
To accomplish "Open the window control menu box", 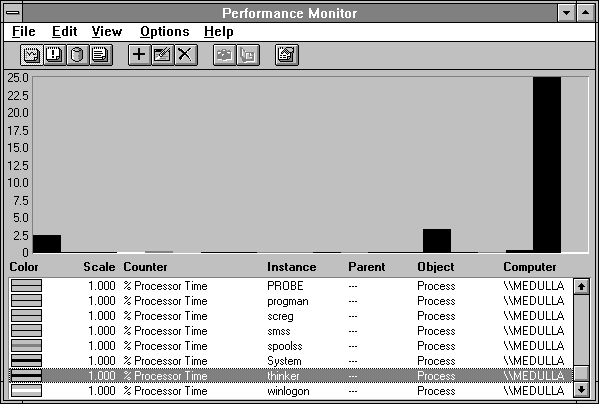I will [x=13, y=13].
